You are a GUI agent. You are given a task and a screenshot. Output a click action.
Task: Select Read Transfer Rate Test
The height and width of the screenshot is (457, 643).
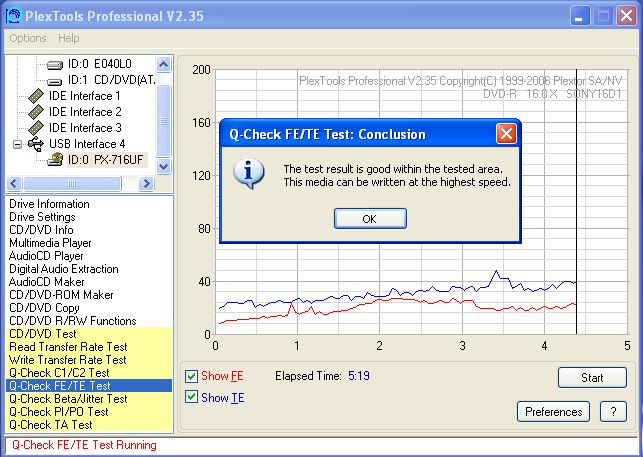point(89,347)
